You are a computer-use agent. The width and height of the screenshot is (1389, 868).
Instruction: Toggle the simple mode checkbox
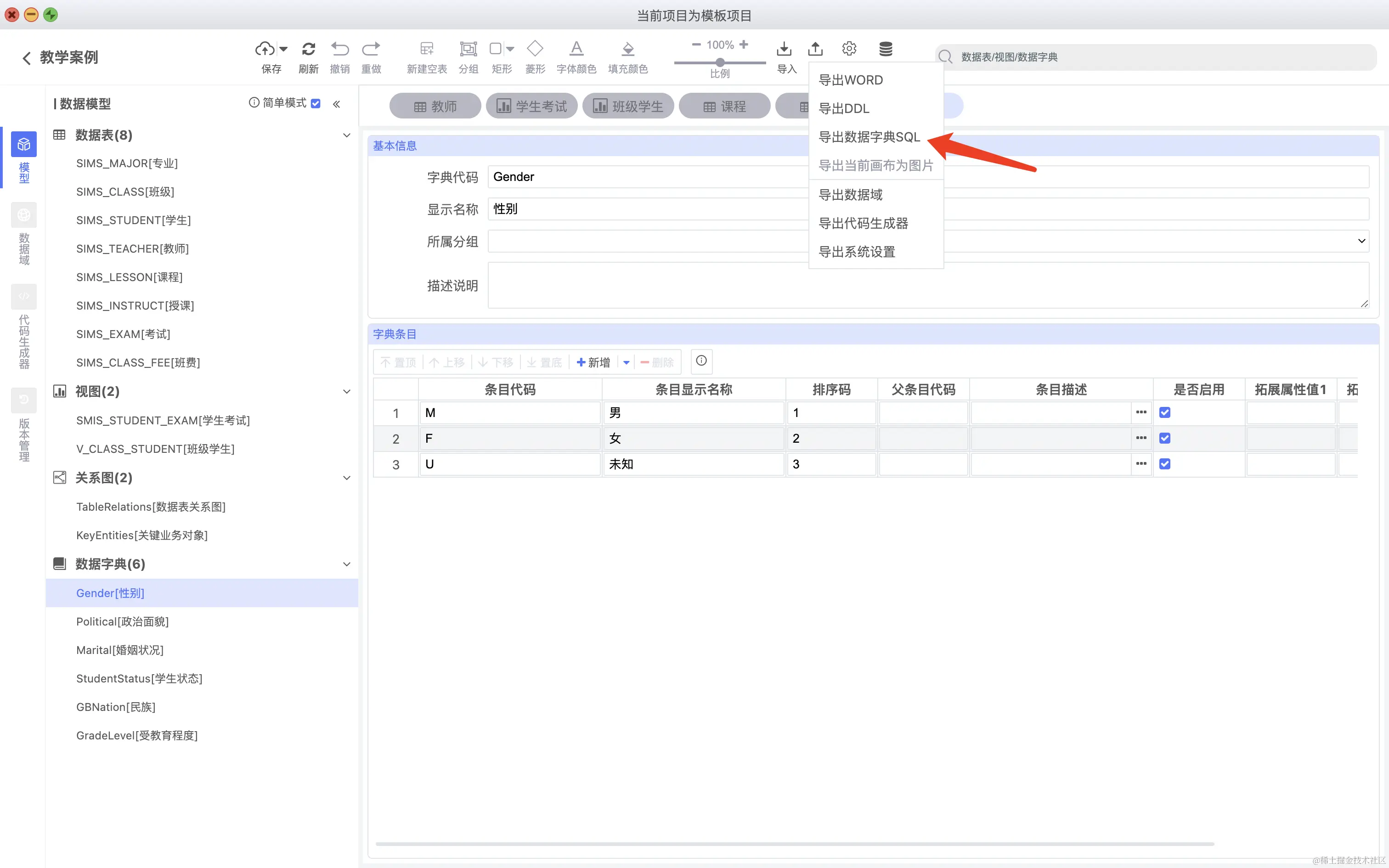pos(316,104)
